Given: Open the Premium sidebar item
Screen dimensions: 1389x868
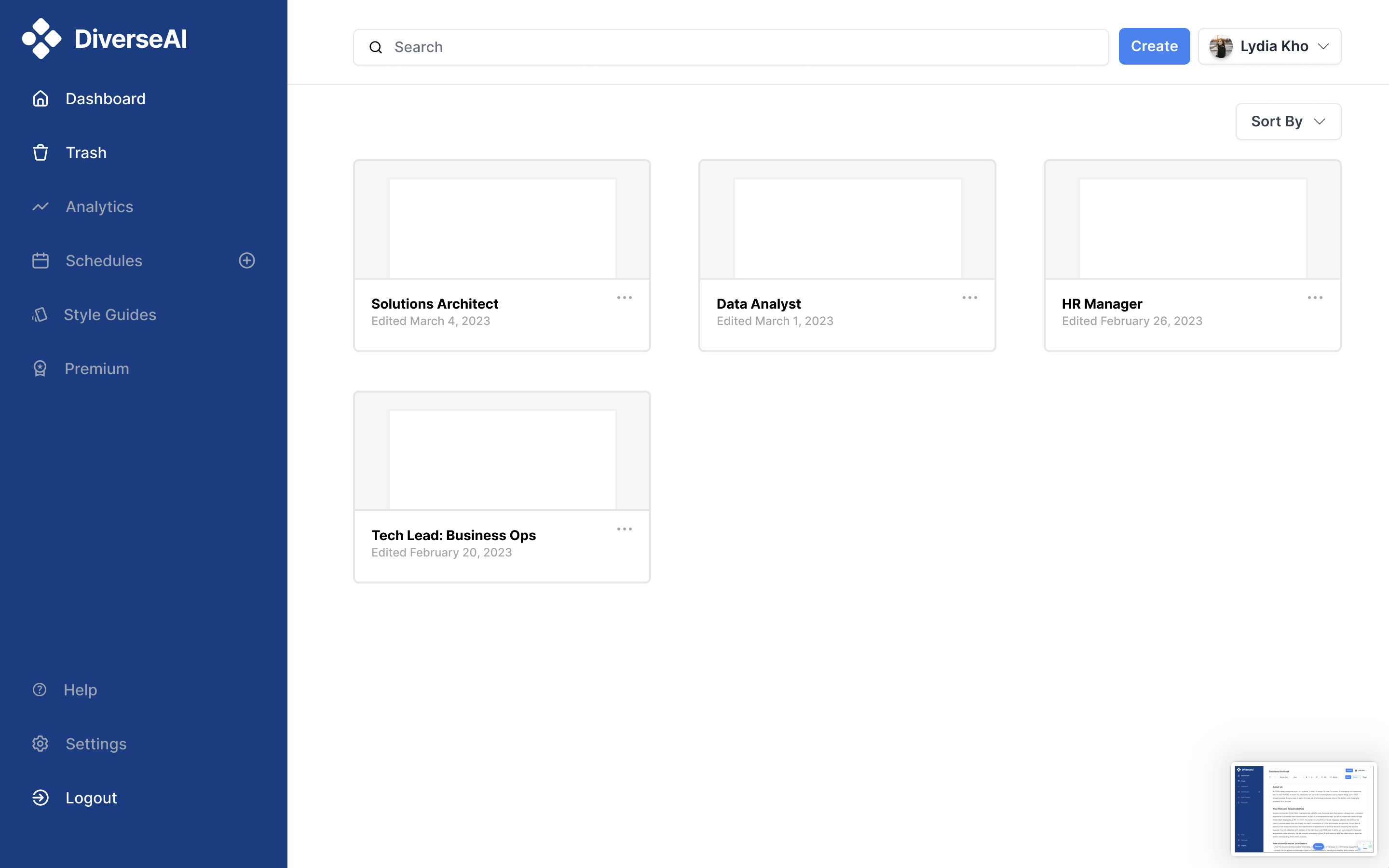Looking at the screenshot, I should click(96, 368).
